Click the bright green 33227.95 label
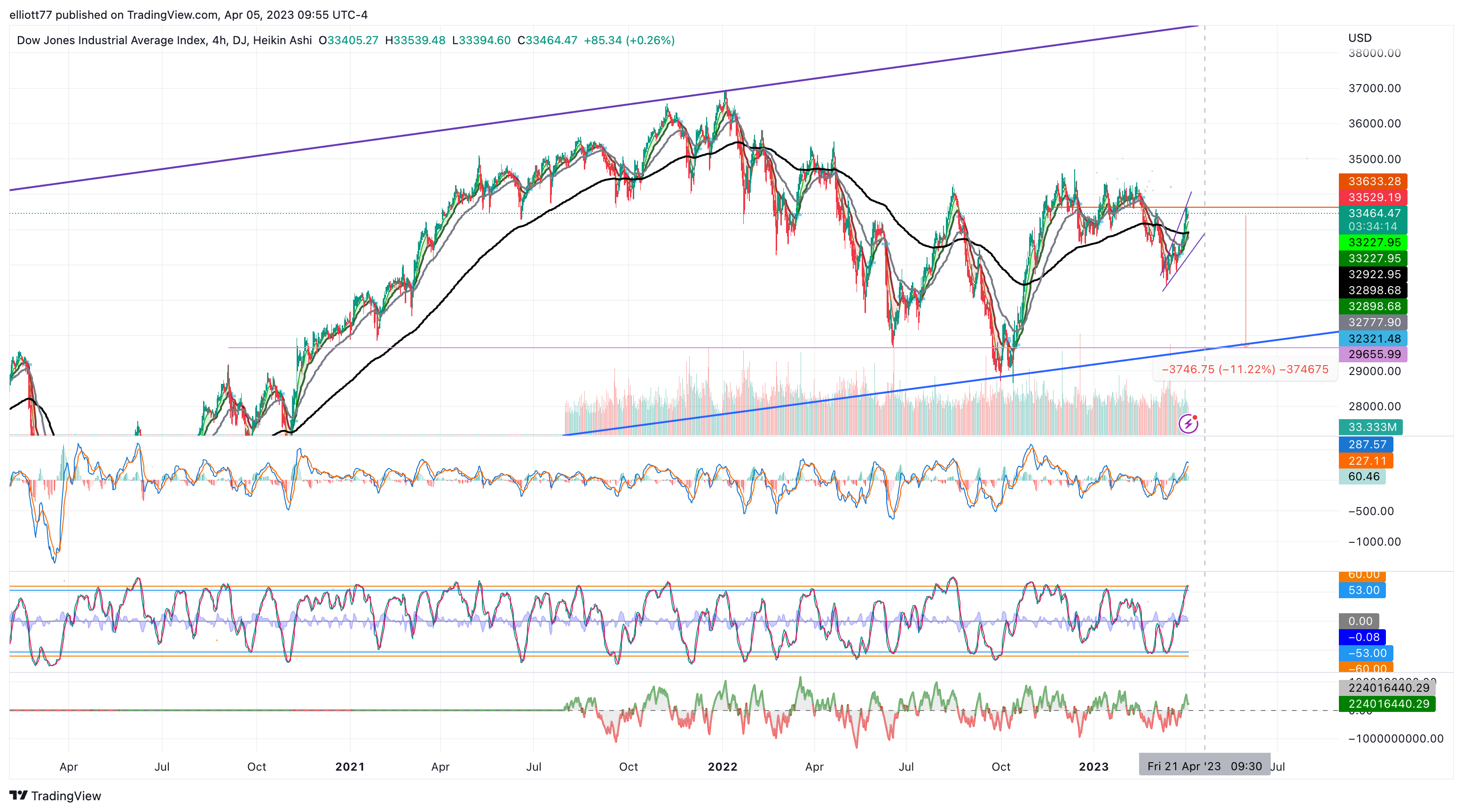Screen dimensions: 1463x812 tap(1373, 242)
